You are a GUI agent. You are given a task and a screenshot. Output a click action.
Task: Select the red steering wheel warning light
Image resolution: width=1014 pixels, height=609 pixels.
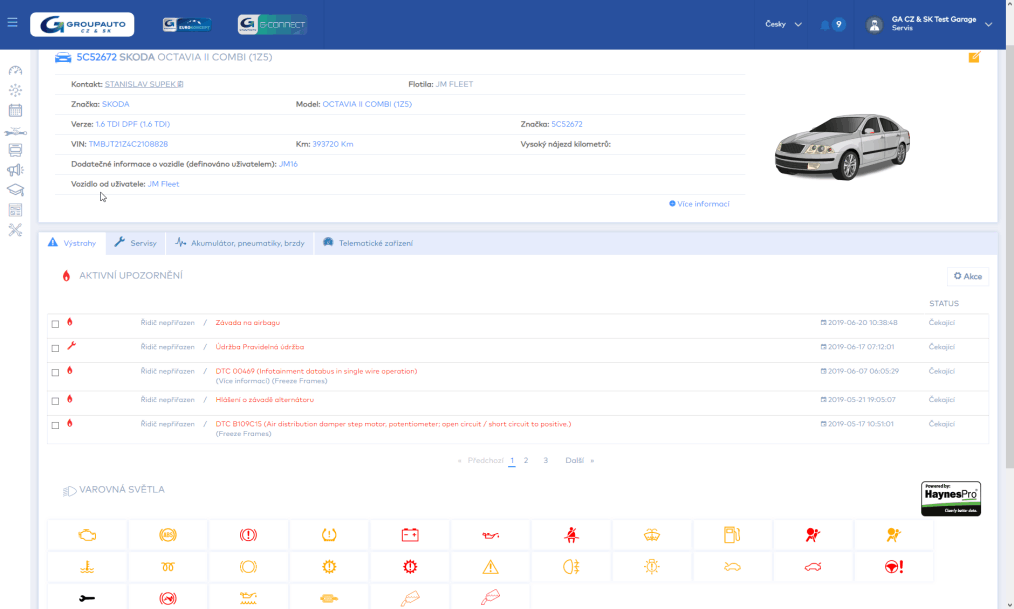894,567
